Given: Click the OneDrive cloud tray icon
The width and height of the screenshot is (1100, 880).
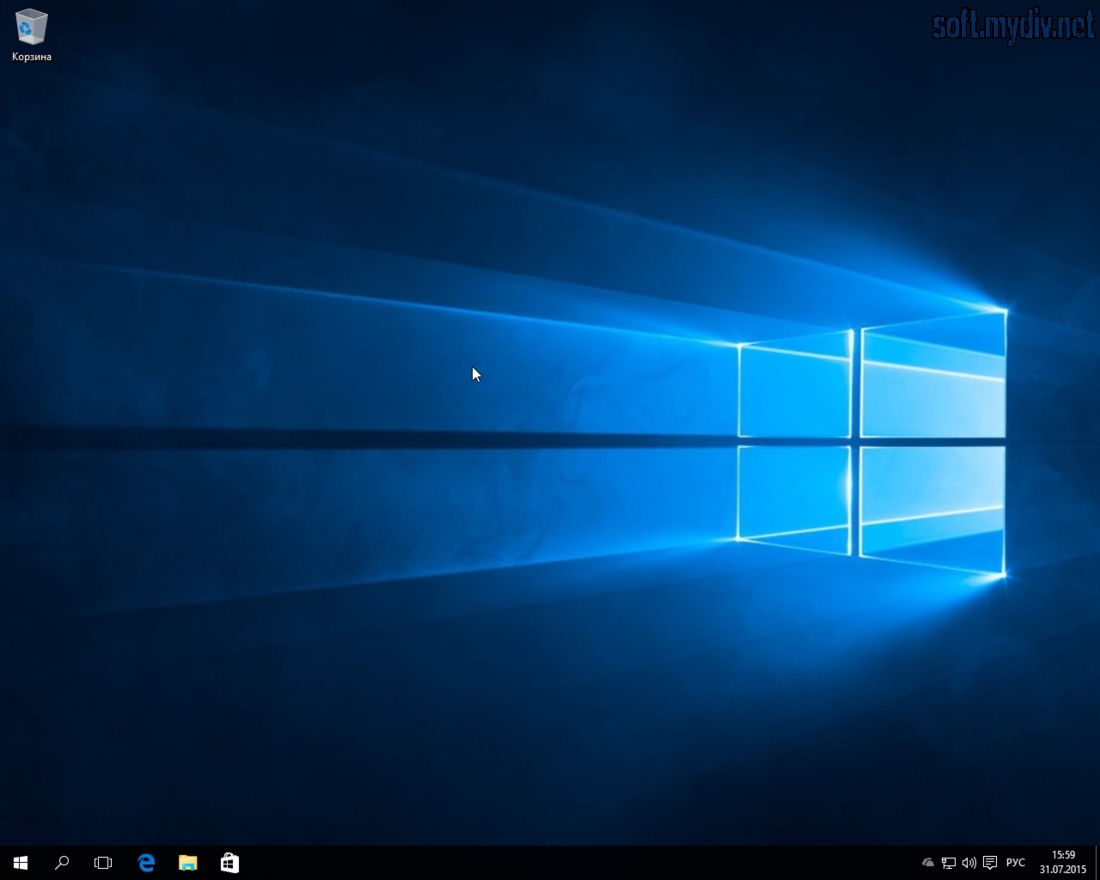Looking at the screenshot, I should [x=928, y=862].
